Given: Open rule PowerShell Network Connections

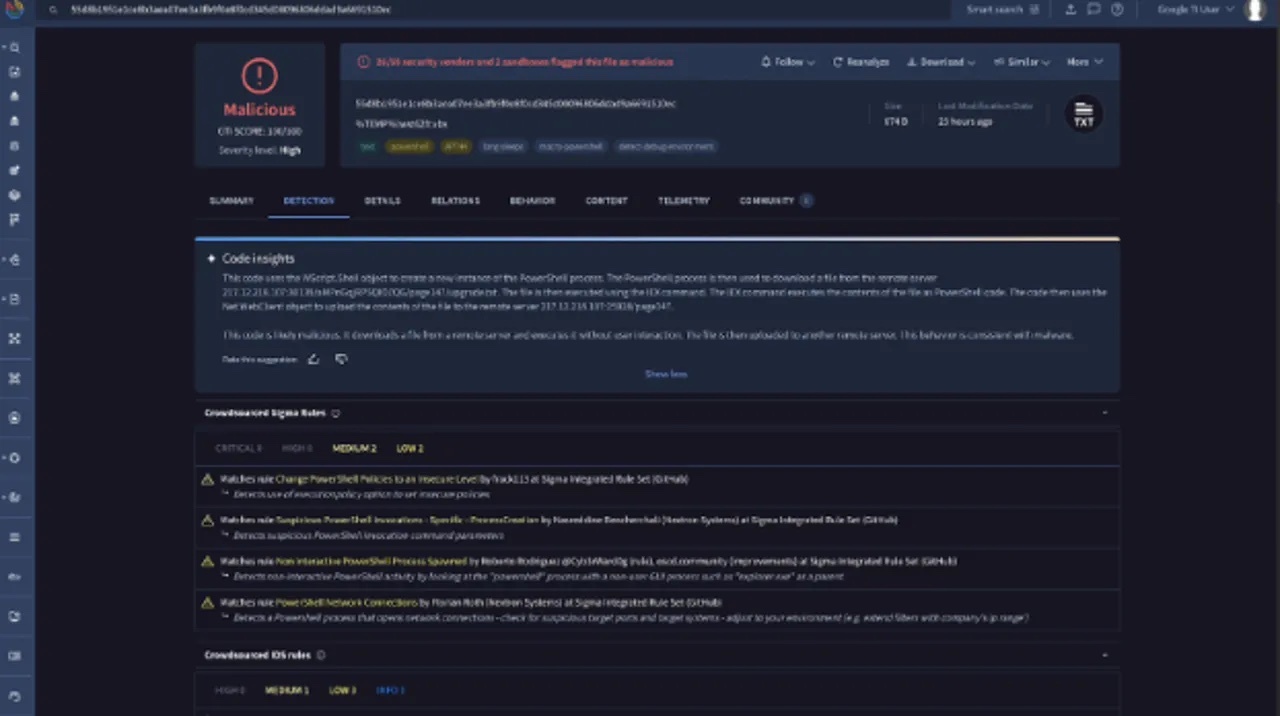Looking at the screenshot, I should pos(346,603).
